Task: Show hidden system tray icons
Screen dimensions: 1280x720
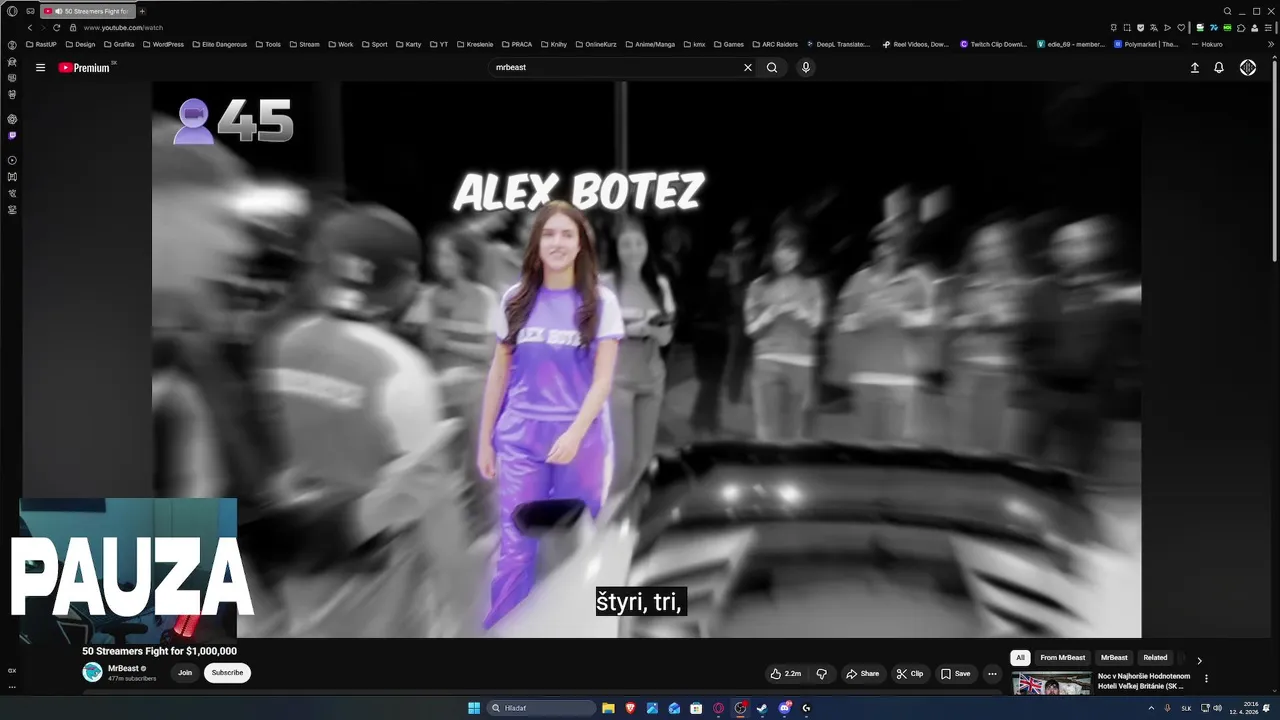Action: [x=1151, y=708]
